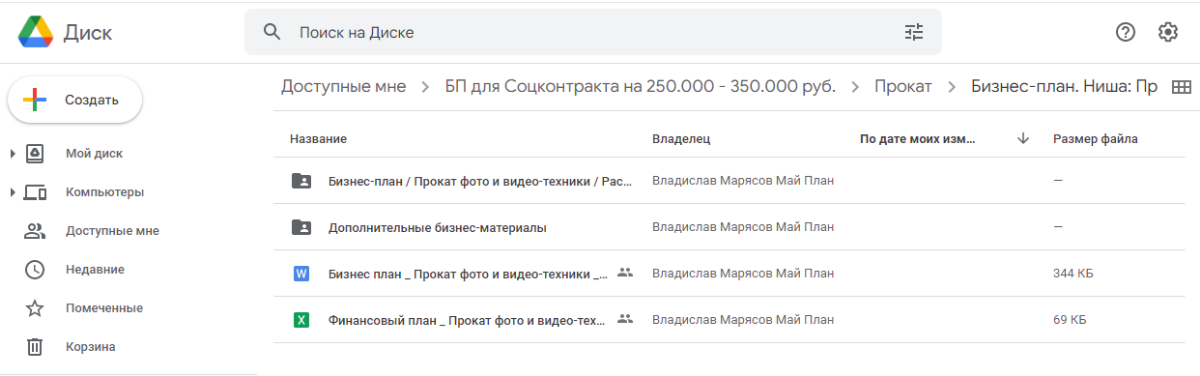
Task: Click the Trash bin icon
Action: pos(35,347)
